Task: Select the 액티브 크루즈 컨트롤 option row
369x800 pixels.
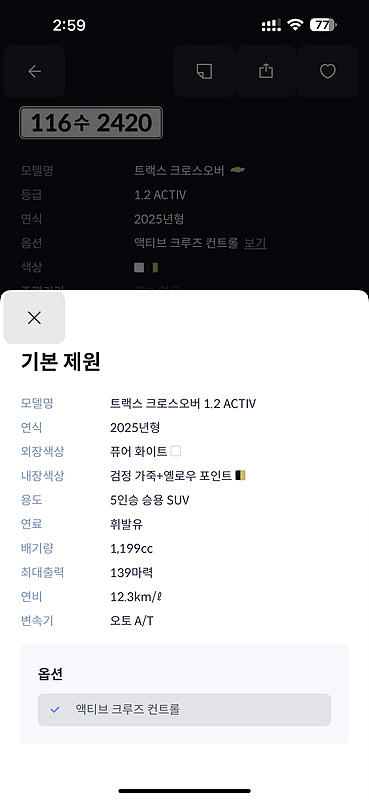Action: coord(184,709)
